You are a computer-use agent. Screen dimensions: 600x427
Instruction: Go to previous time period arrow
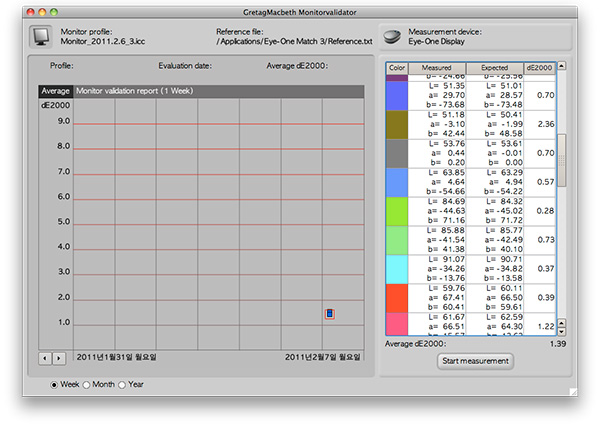45,357
